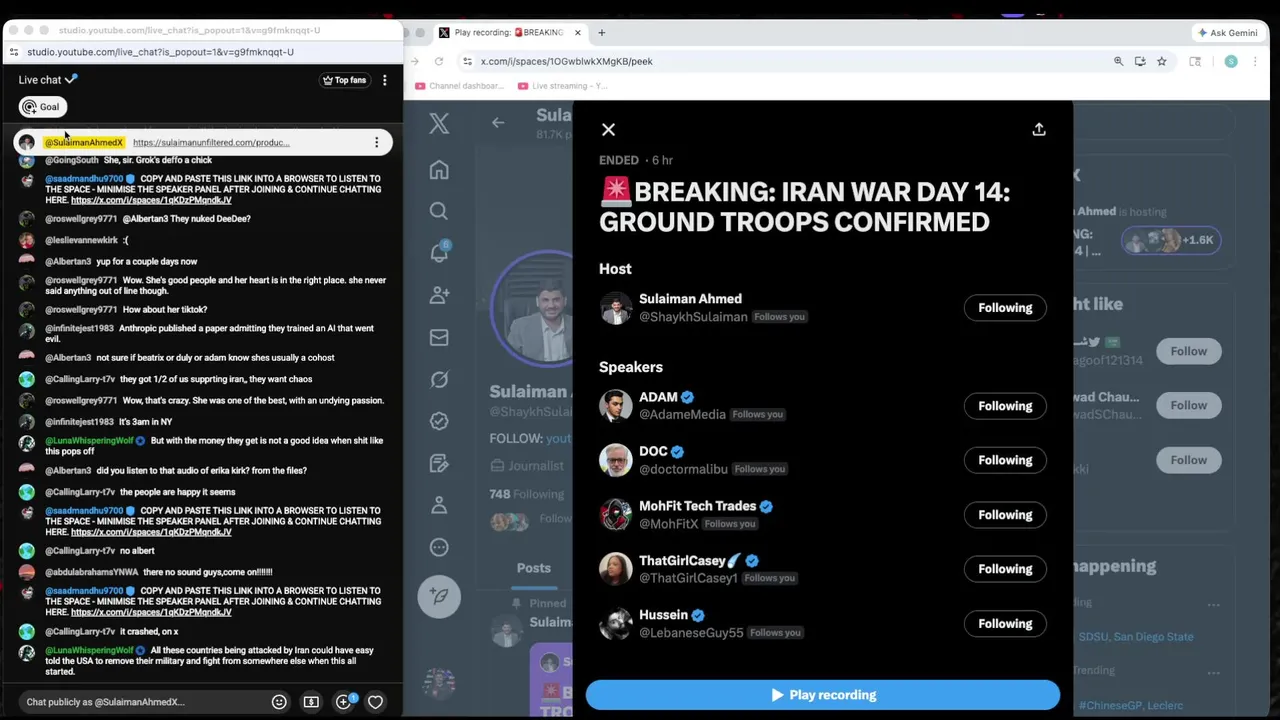Open speaker ADAM profile name
The width and height of the screenshot is (1280, 720).
pyautogui.click(x=658, y=397)
